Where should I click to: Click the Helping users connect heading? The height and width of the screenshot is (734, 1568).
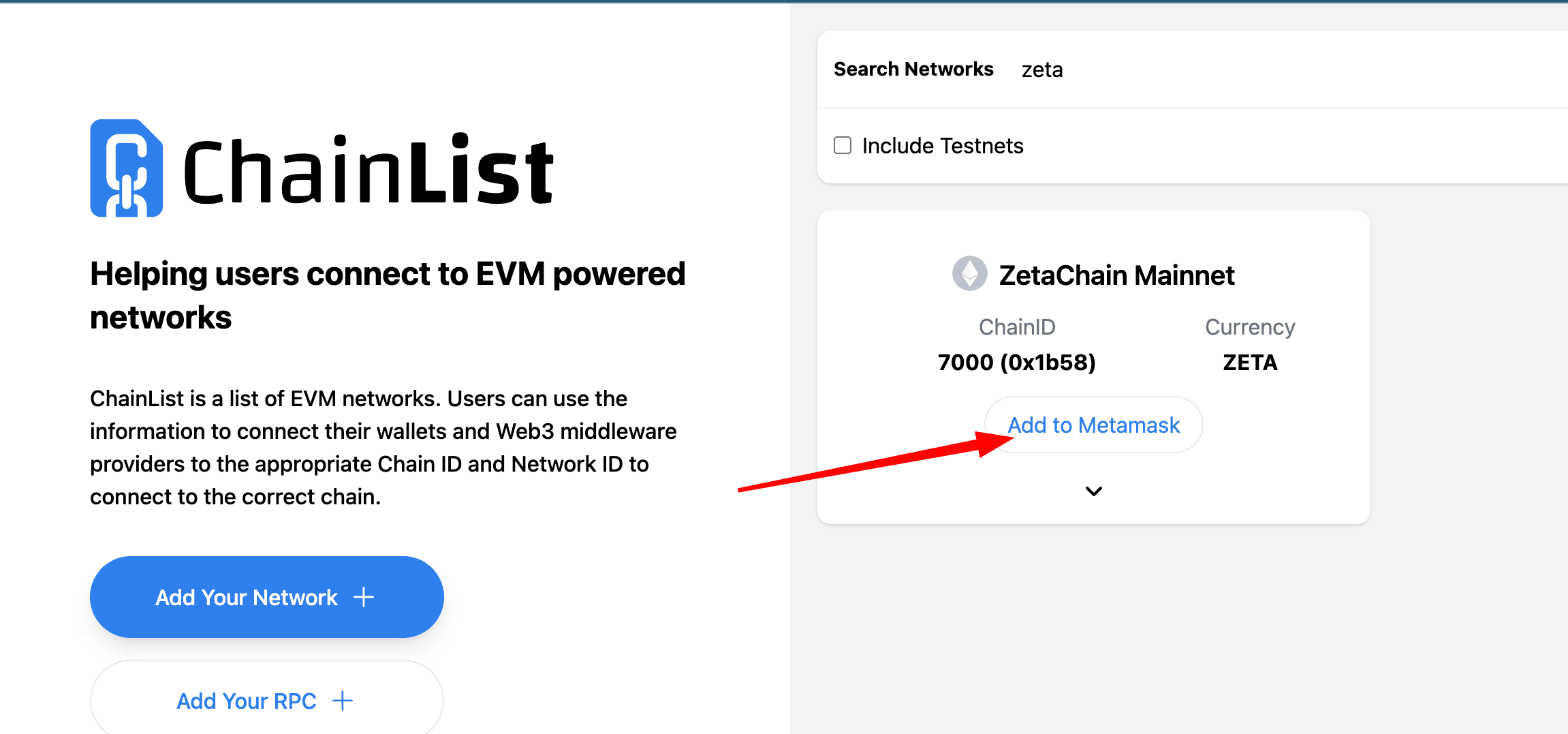[388, 295]
